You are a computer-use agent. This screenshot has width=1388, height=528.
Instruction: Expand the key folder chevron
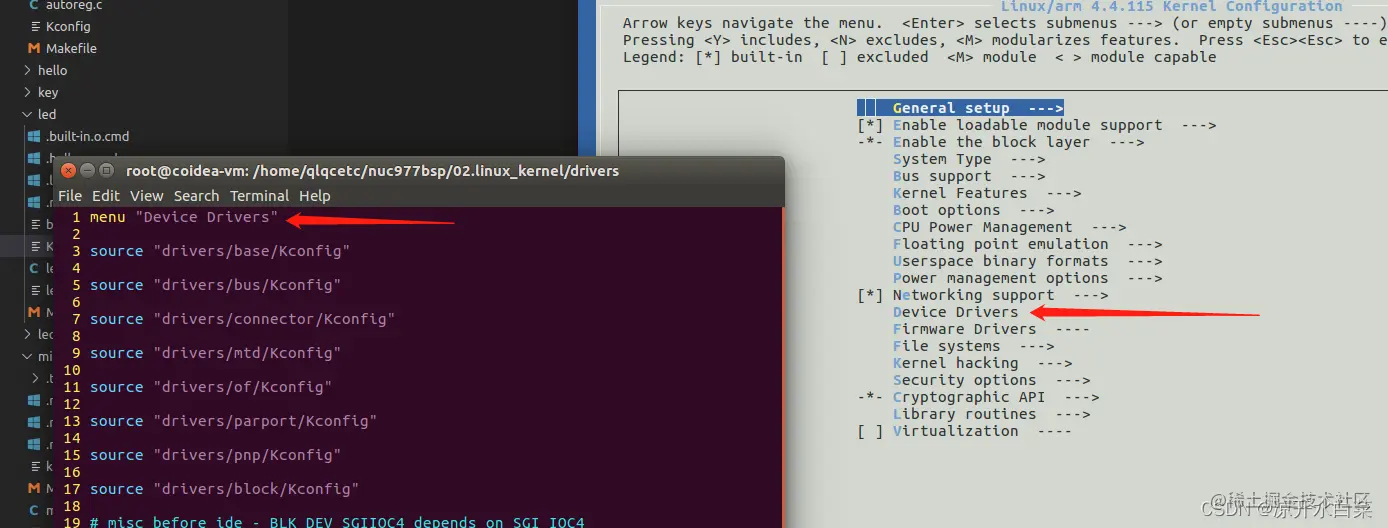pyautogui.click(x=27, y=92)
